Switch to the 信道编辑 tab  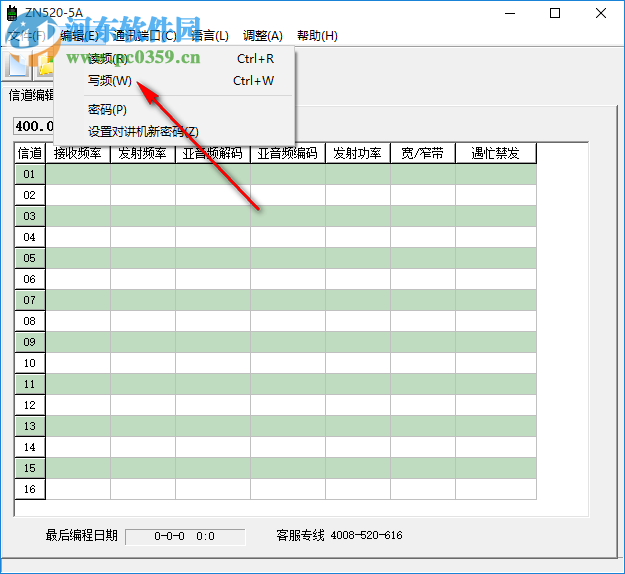pyautogui.click(x=31, y=95)
